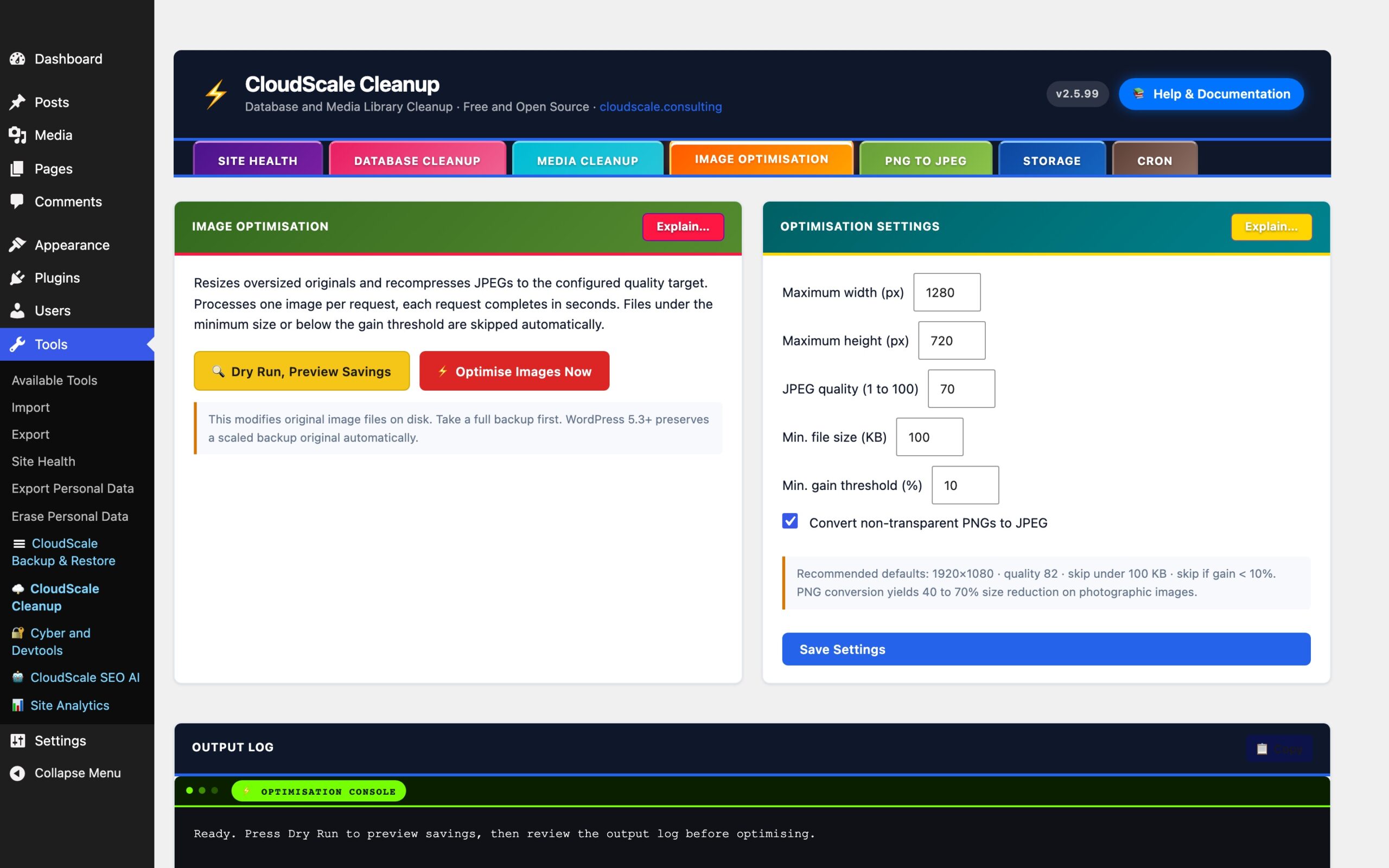Click the OUTPUT LOG heading
This screenshot has width=1389, height=868.
coord(232,747)
